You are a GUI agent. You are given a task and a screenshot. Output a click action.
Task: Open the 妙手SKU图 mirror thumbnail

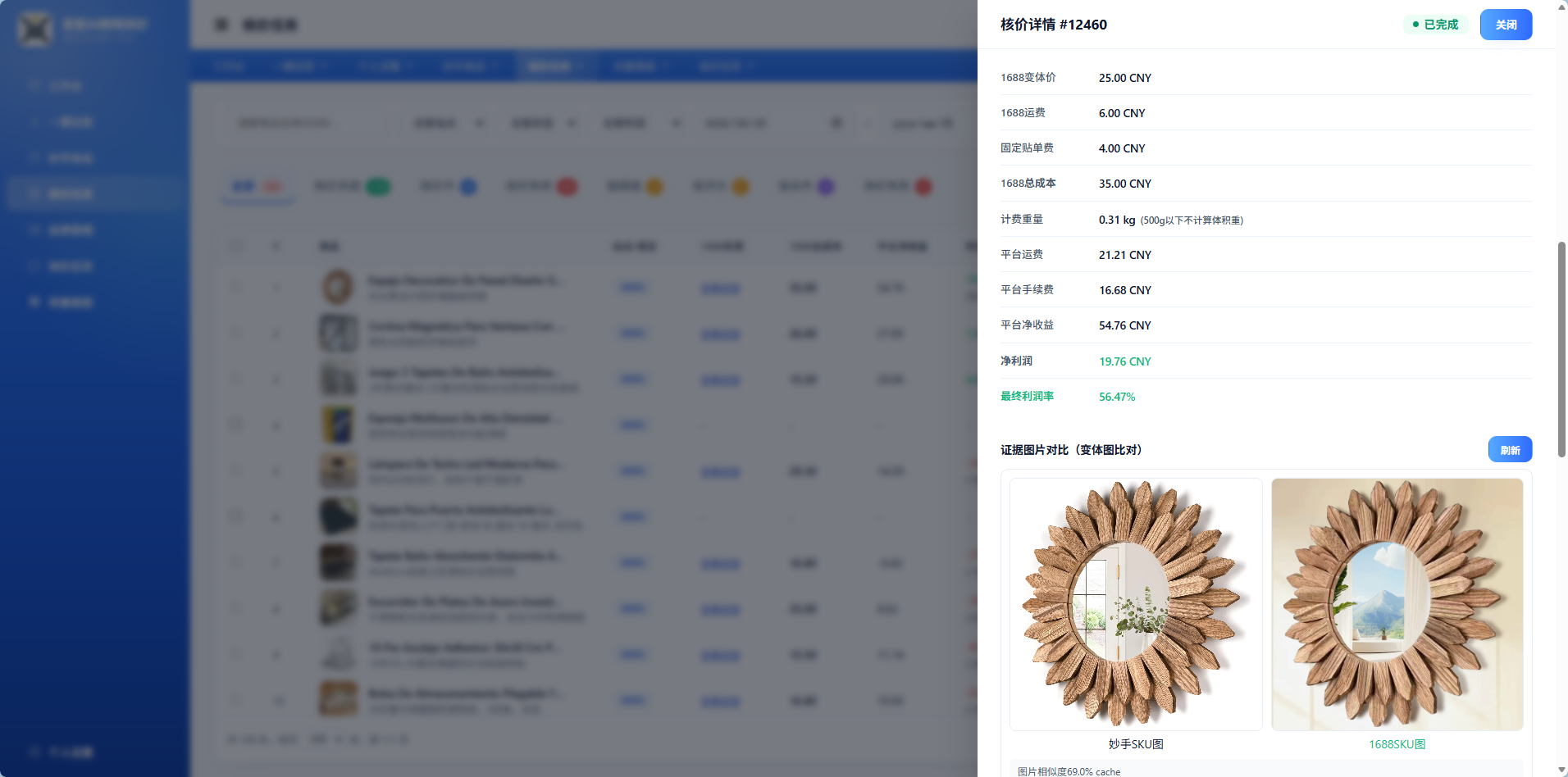(x=1136, y=604)
